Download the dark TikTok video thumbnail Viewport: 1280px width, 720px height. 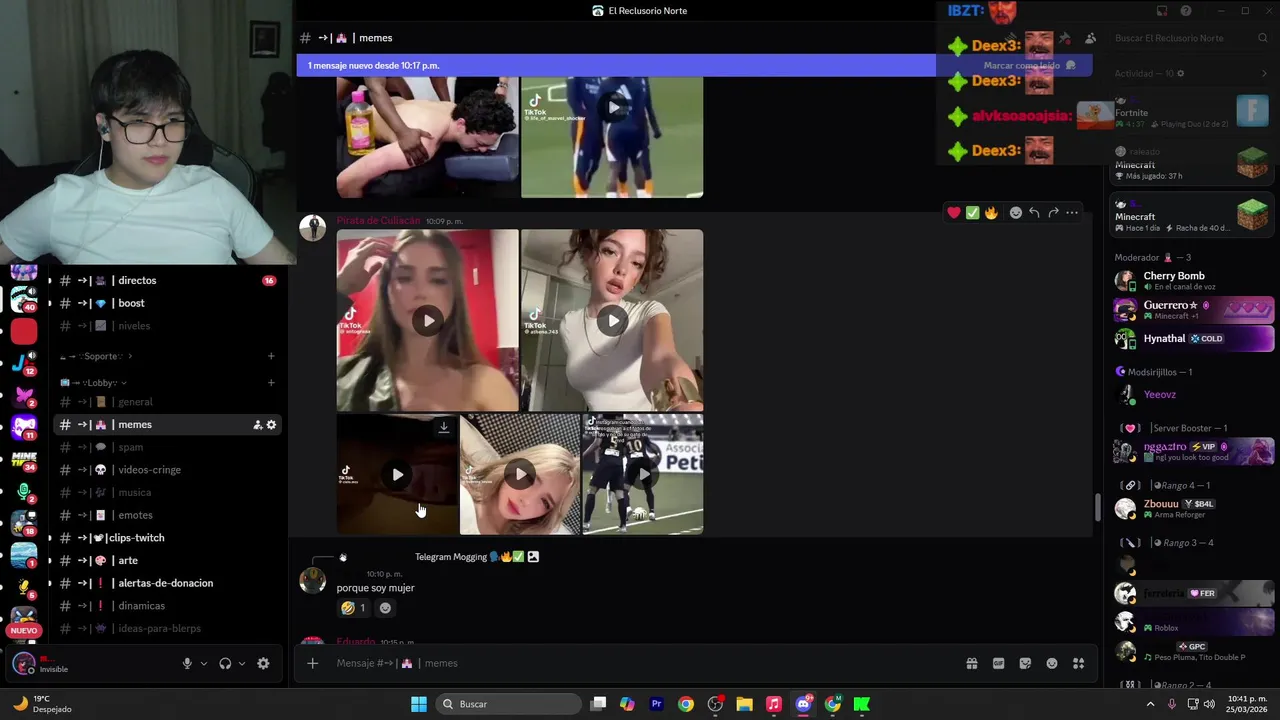(444, 427)
